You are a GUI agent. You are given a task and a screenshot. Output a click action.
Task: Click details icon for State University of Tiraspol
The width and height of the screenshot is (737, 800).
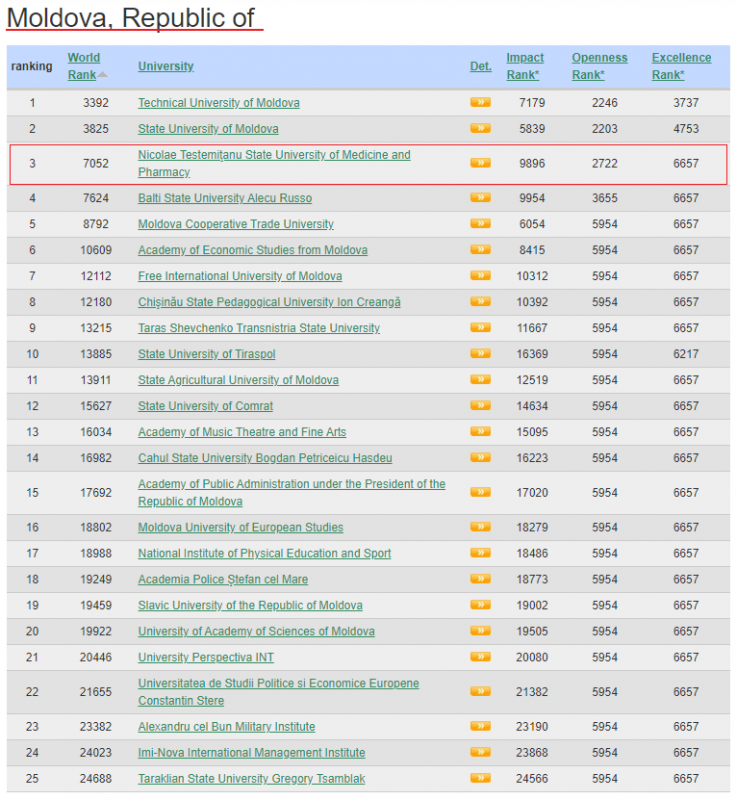[x=480, y=354]
